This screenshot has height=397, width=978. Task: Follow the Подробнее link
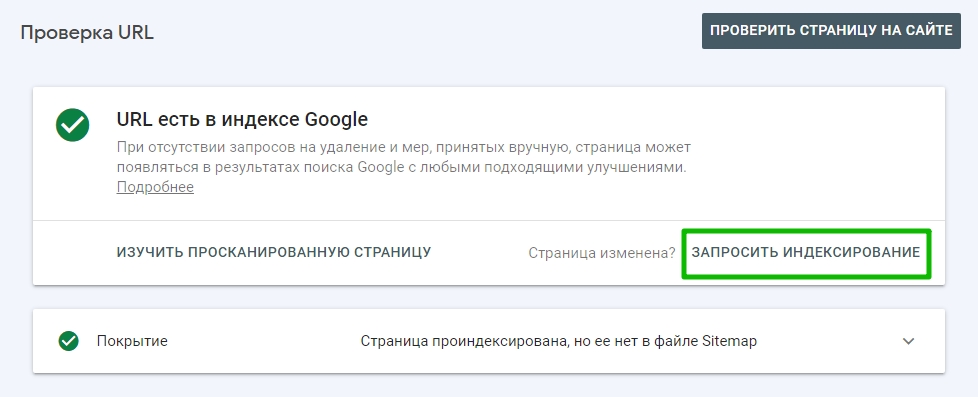[x=155, y=187]
